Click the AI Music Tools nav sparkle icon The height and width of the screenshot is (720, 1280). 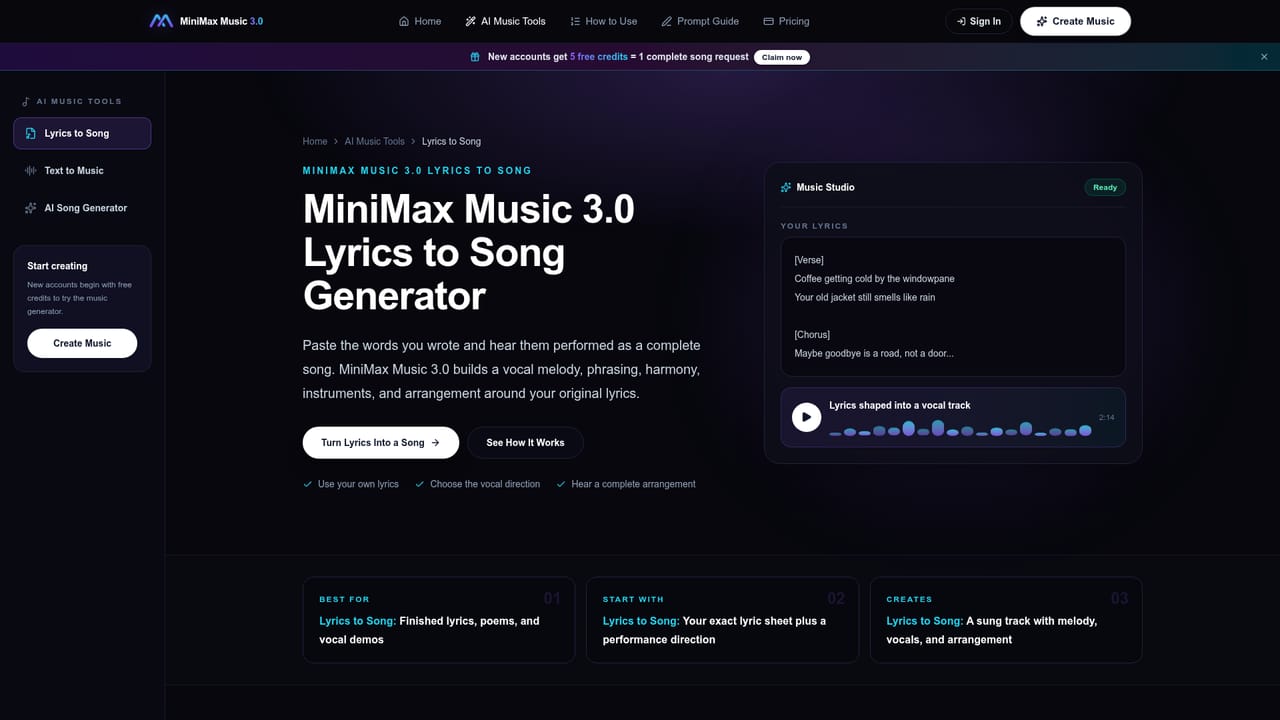[x=471, y=21]
